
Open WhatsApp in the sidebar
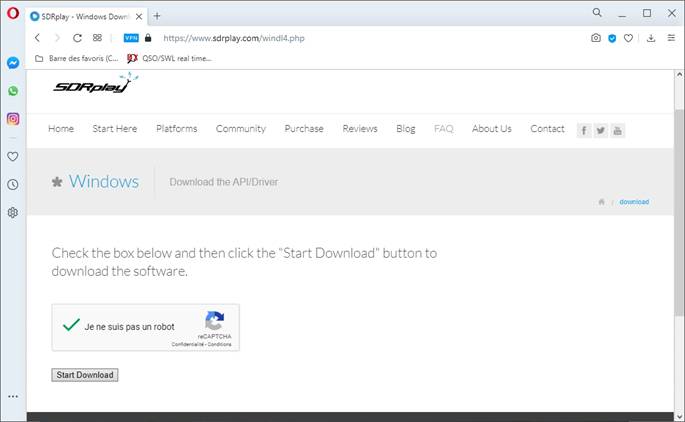(x=13, y=91)
